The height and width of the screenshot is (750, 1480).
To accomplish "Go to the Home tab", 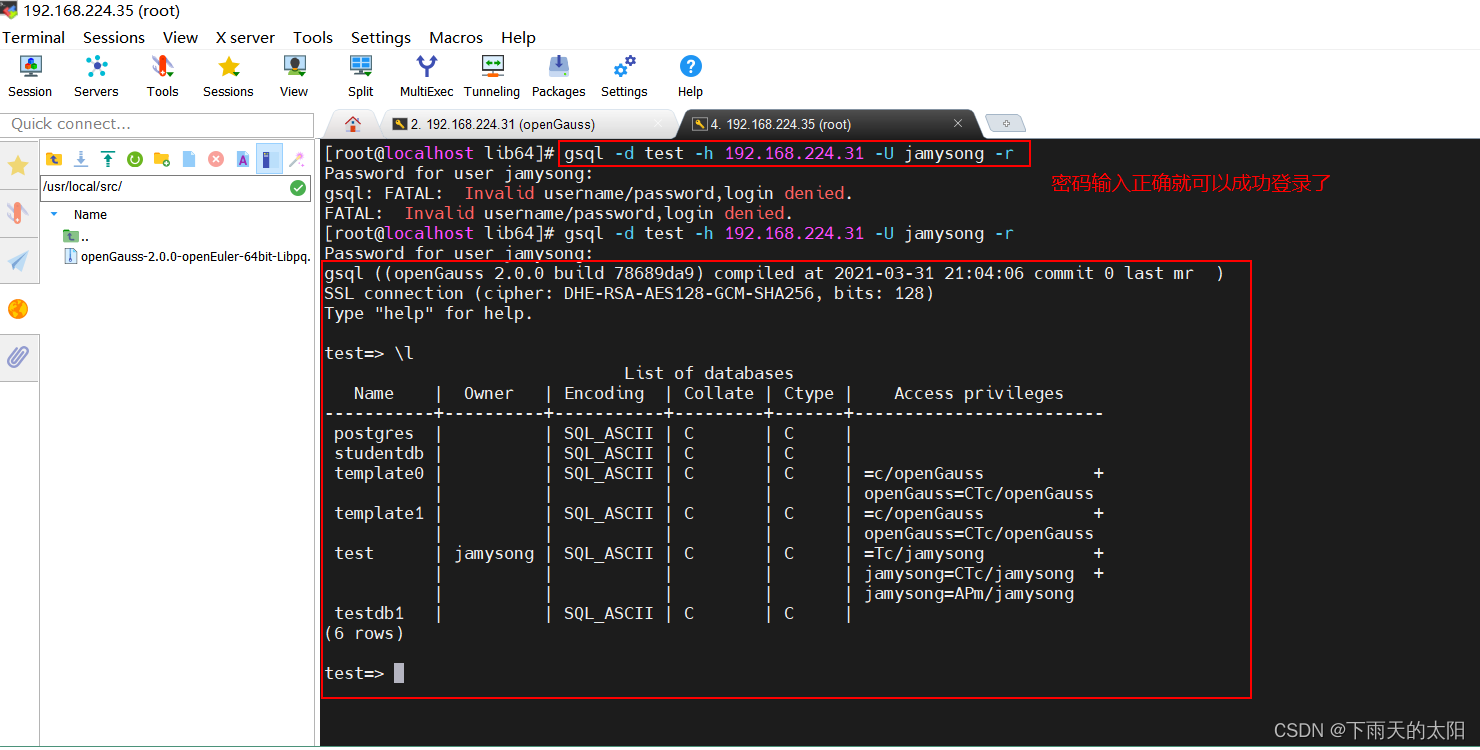I will [x=352, y=124].
